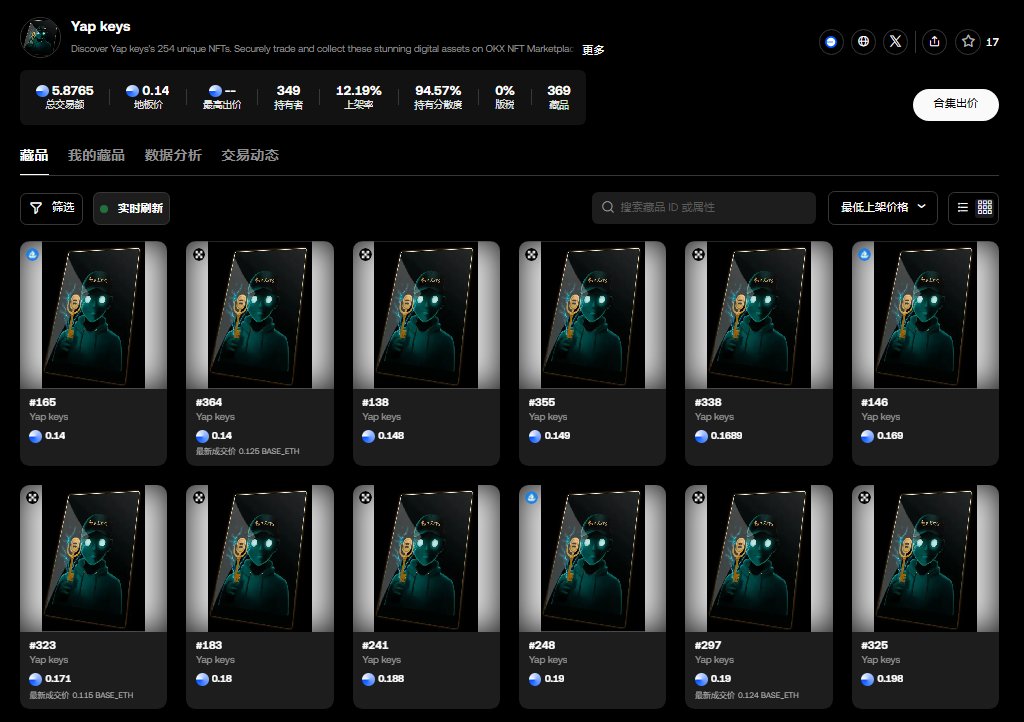Favorite the collection with the star icon

[968, 42]
